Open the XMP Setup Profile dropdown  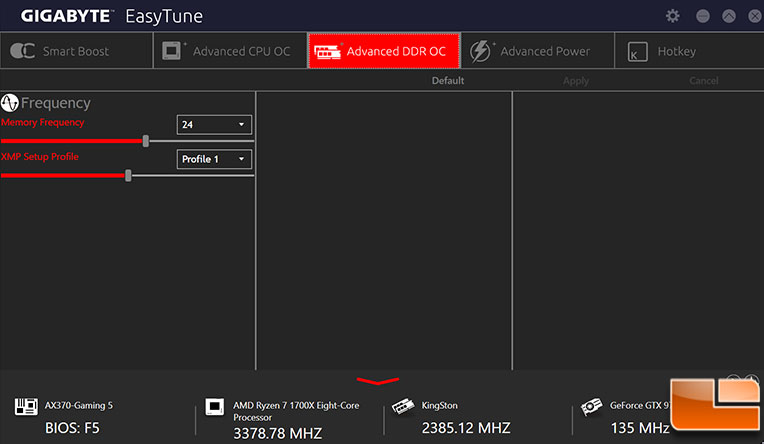pos(214,159)
